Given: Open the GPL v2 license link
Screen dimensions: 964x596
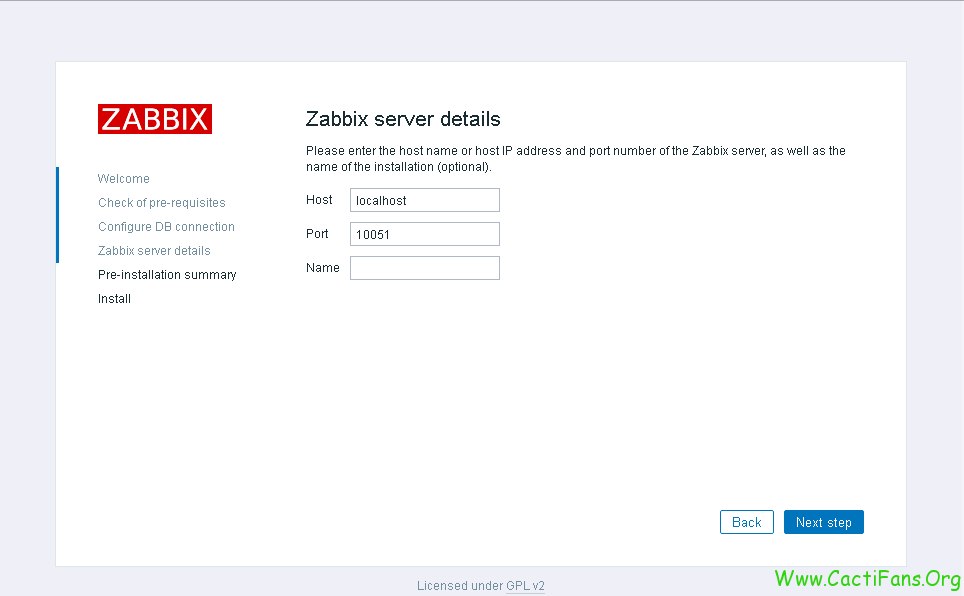Looking at the screenshot, I should [x=526, y=586].
